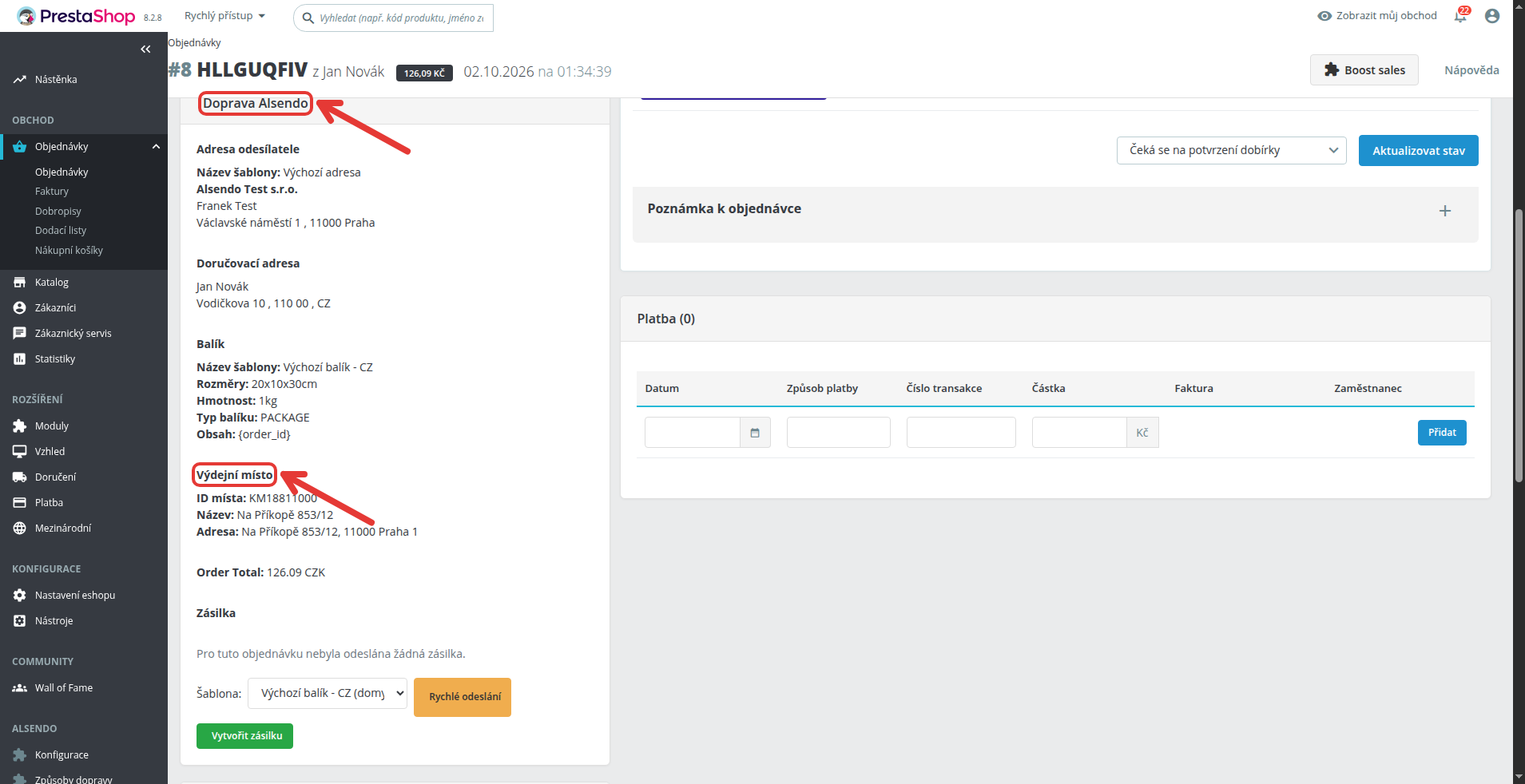Click the Číslo transakce input field
The width and height of the screenshot is (1525, 784).
coord(961,433)
